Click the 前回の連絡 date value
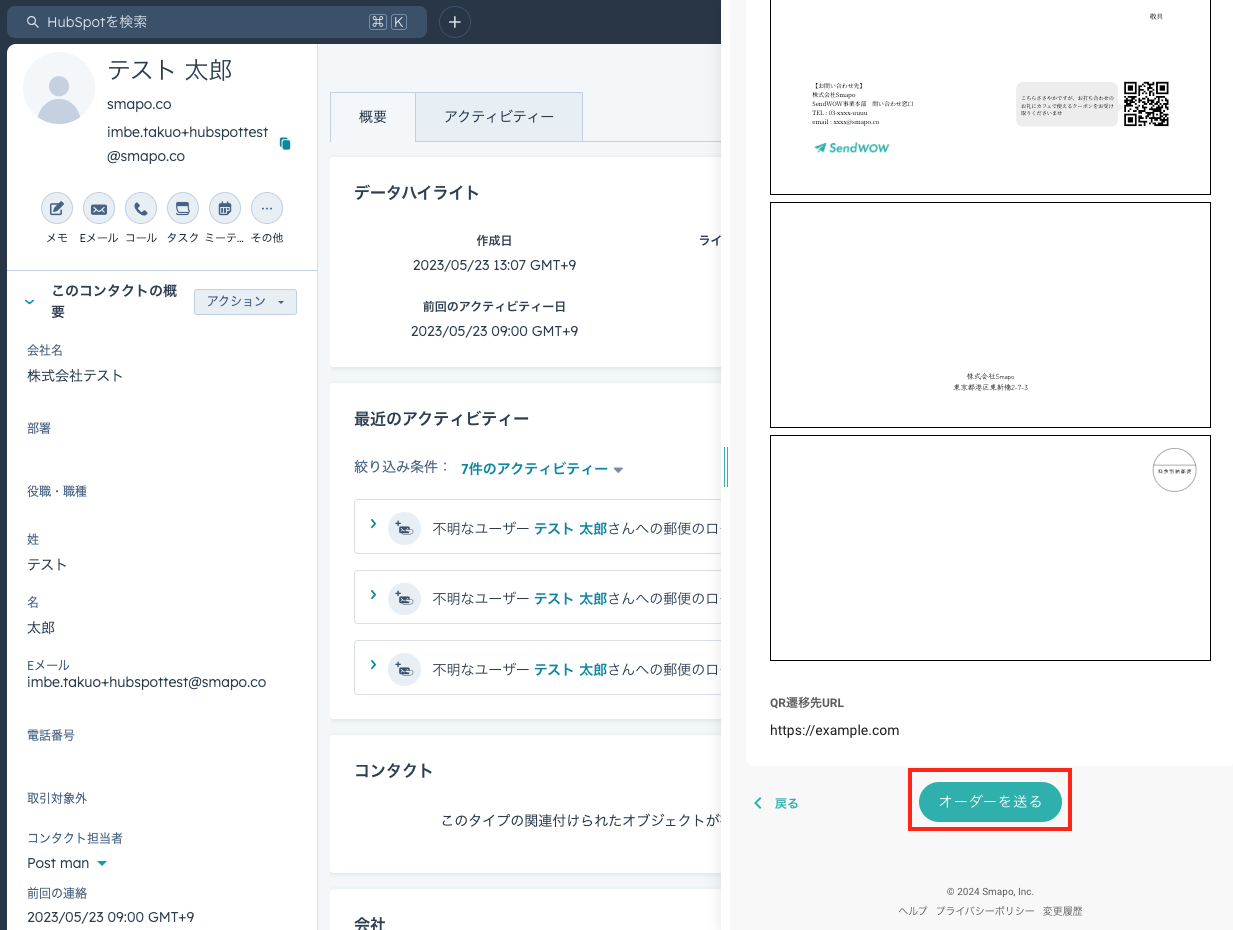 110,917
